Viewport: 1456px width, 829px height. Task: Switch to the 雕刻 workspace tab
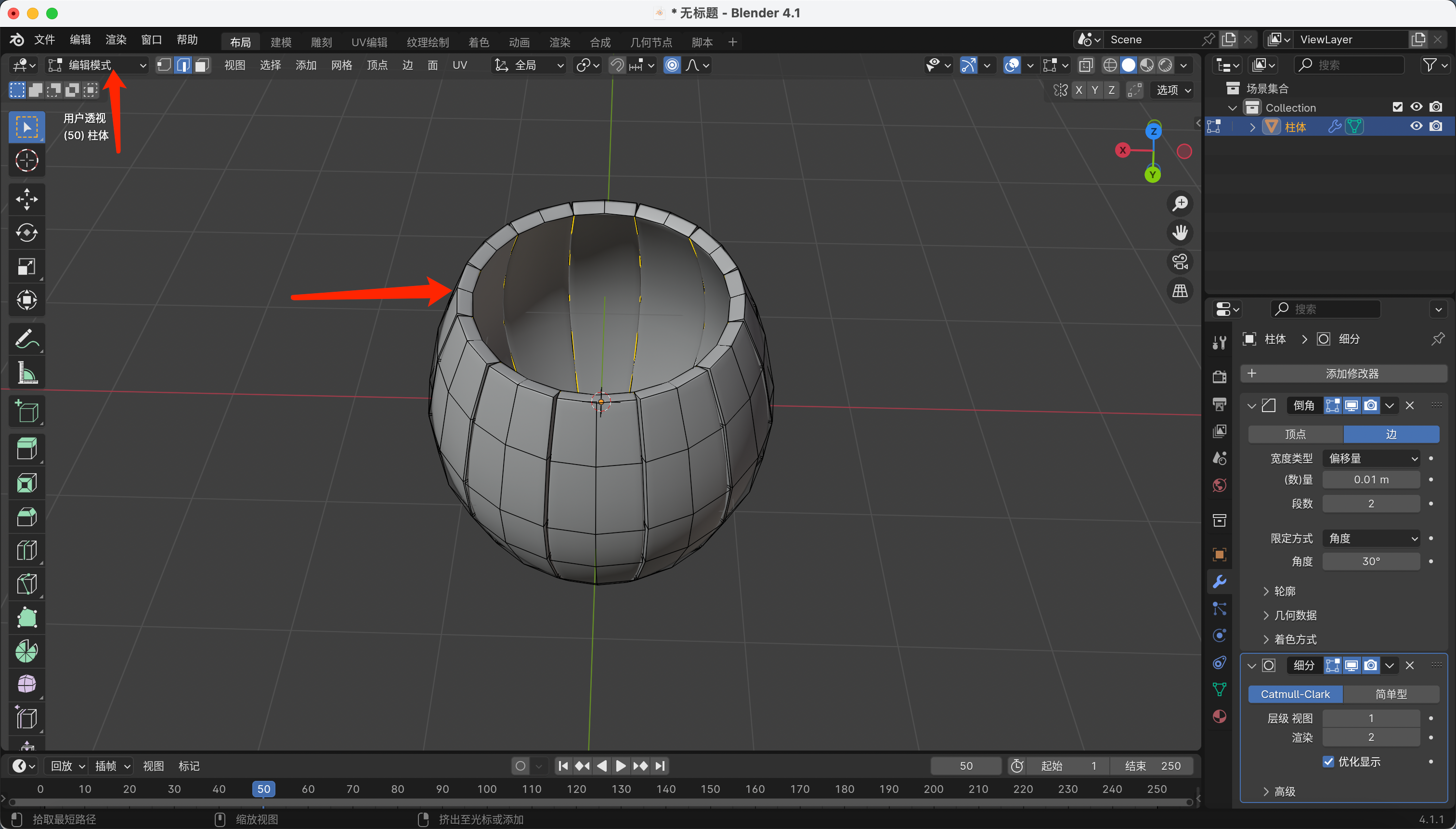tap(321, 42)
